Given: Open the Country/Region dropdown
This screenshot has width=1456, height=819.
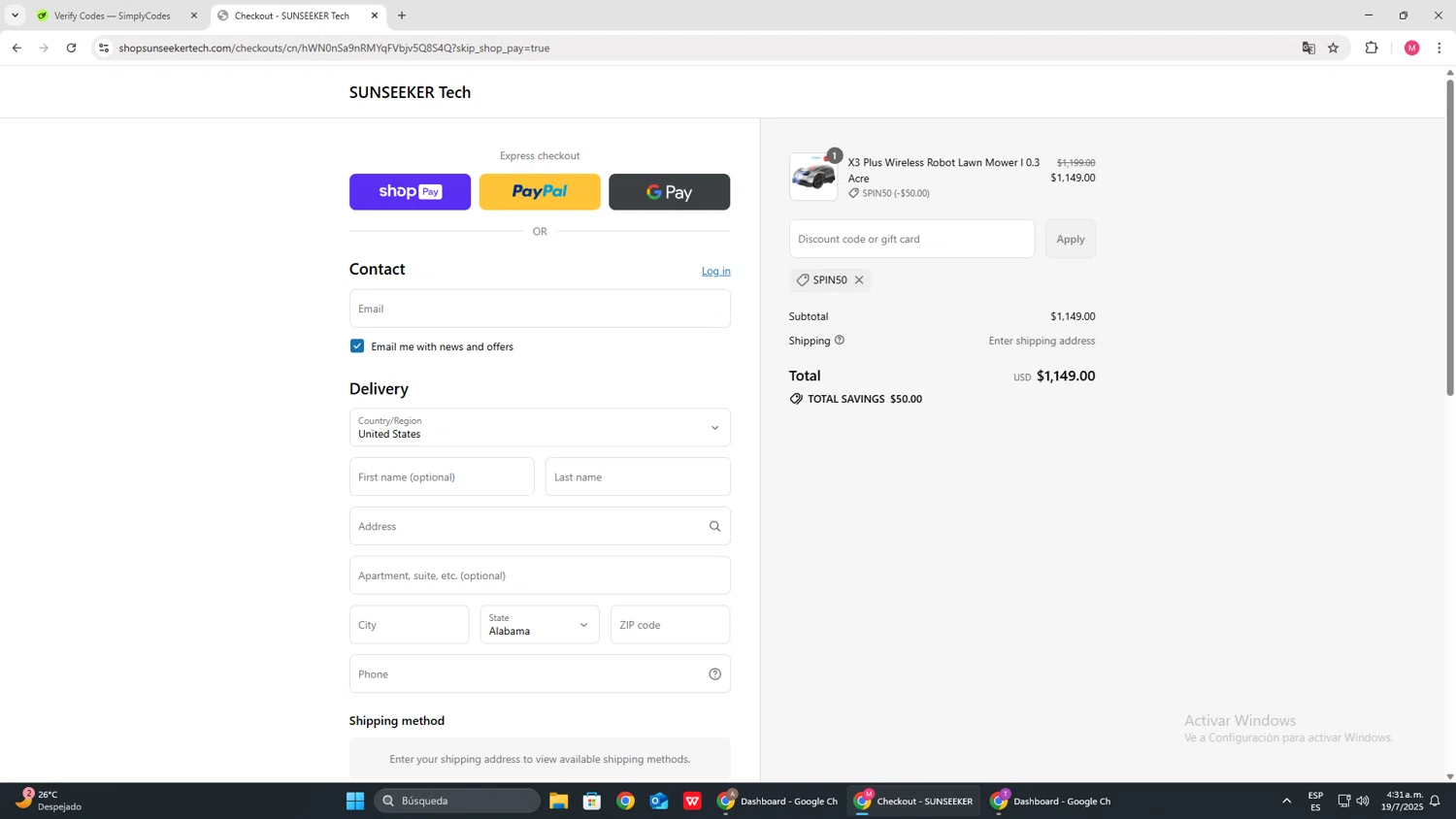Looking at the screenshot, I should 540,428.
